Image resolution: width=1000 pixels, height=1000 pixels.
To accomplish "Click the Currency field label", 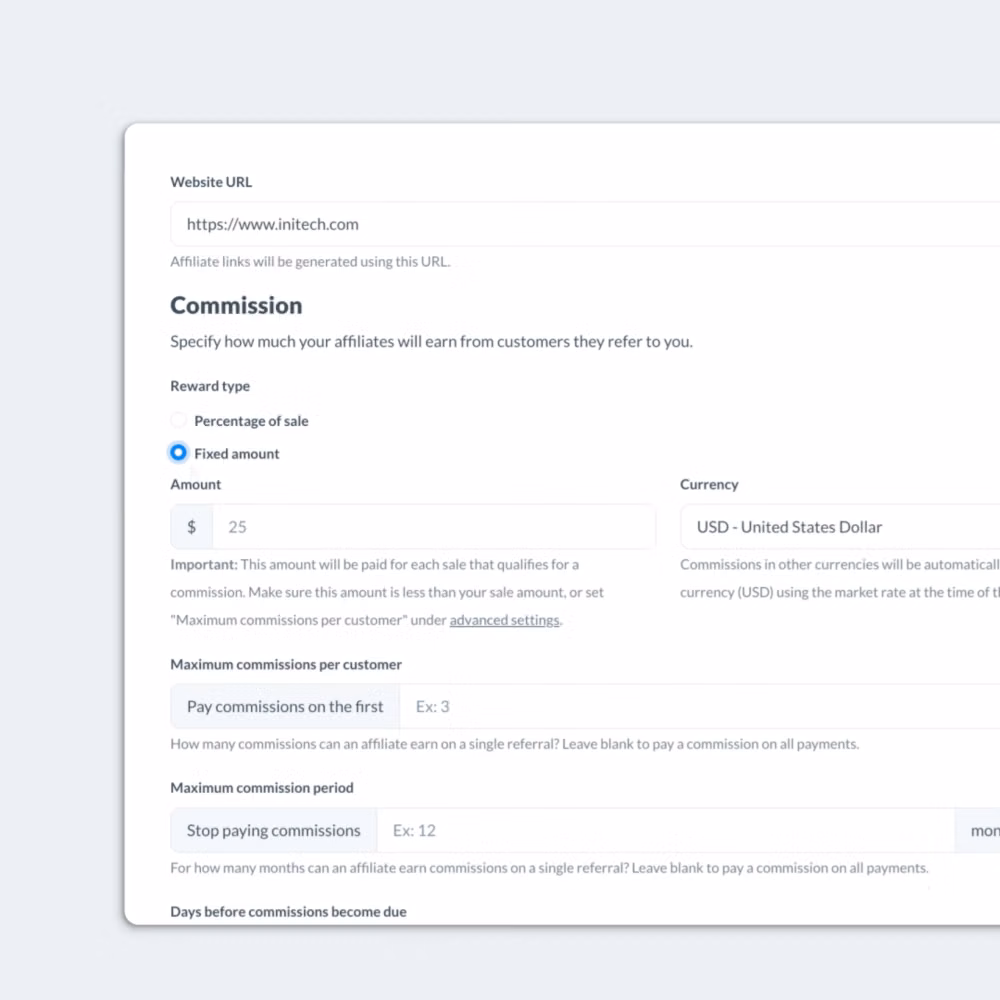I will [709, 484].
